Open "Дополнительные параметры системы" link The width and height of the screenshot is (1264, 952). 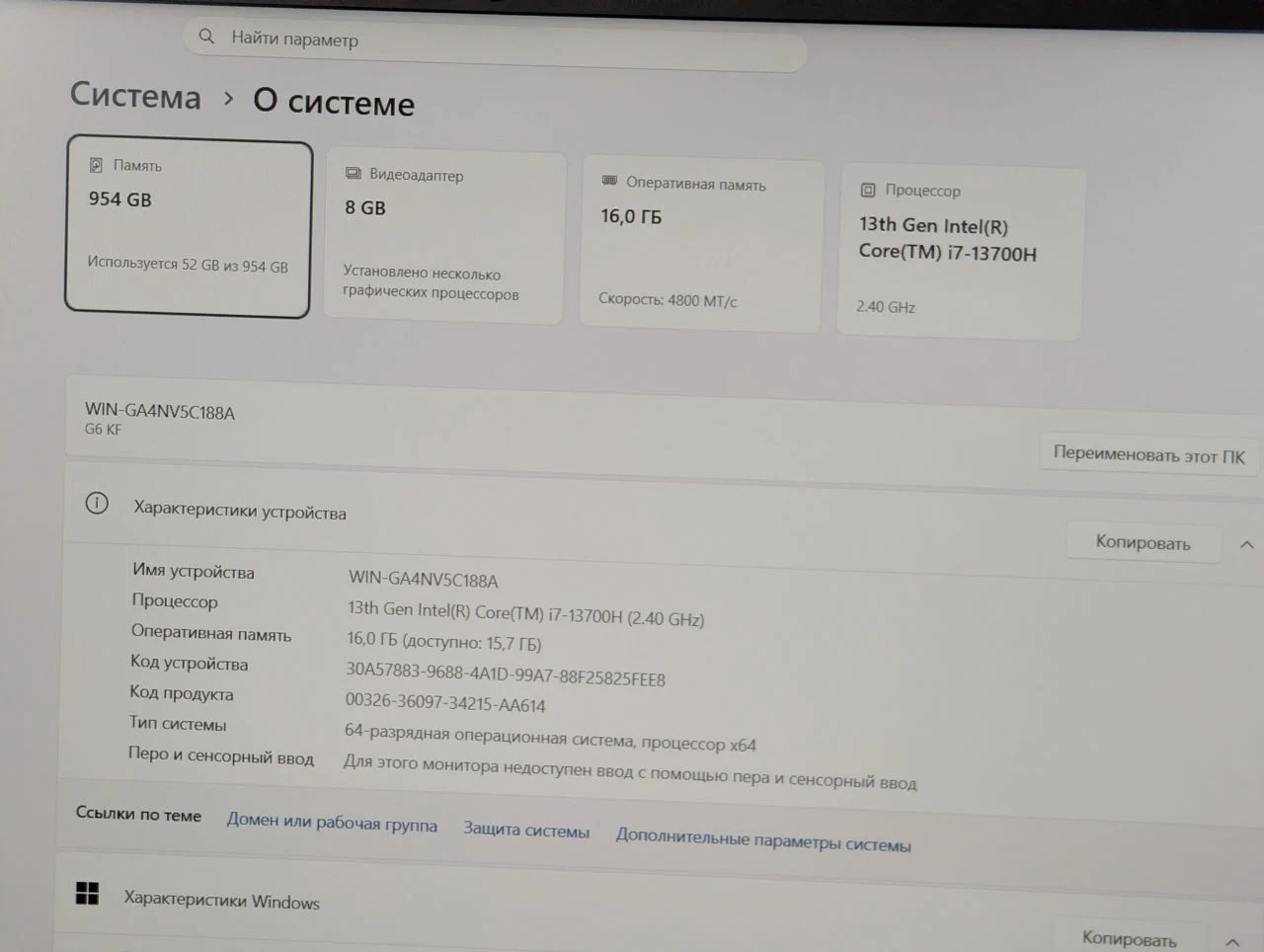coord(763,839)
